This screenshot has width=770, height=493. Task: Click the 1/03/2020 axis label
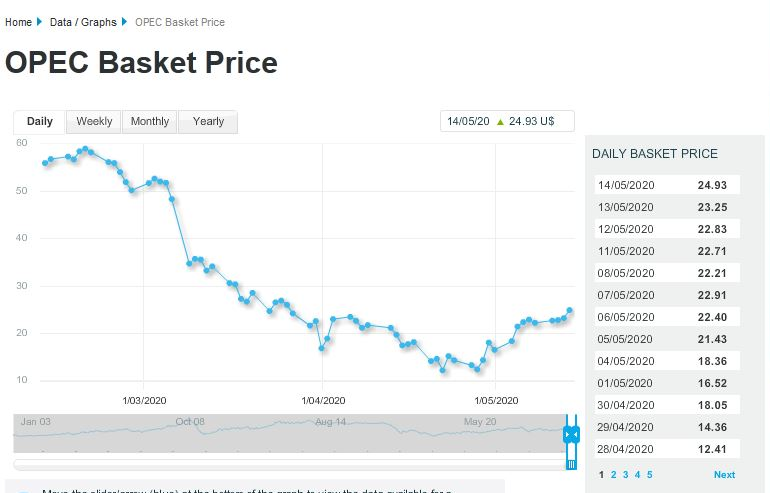pyautogui.click(x=144, y=401)
